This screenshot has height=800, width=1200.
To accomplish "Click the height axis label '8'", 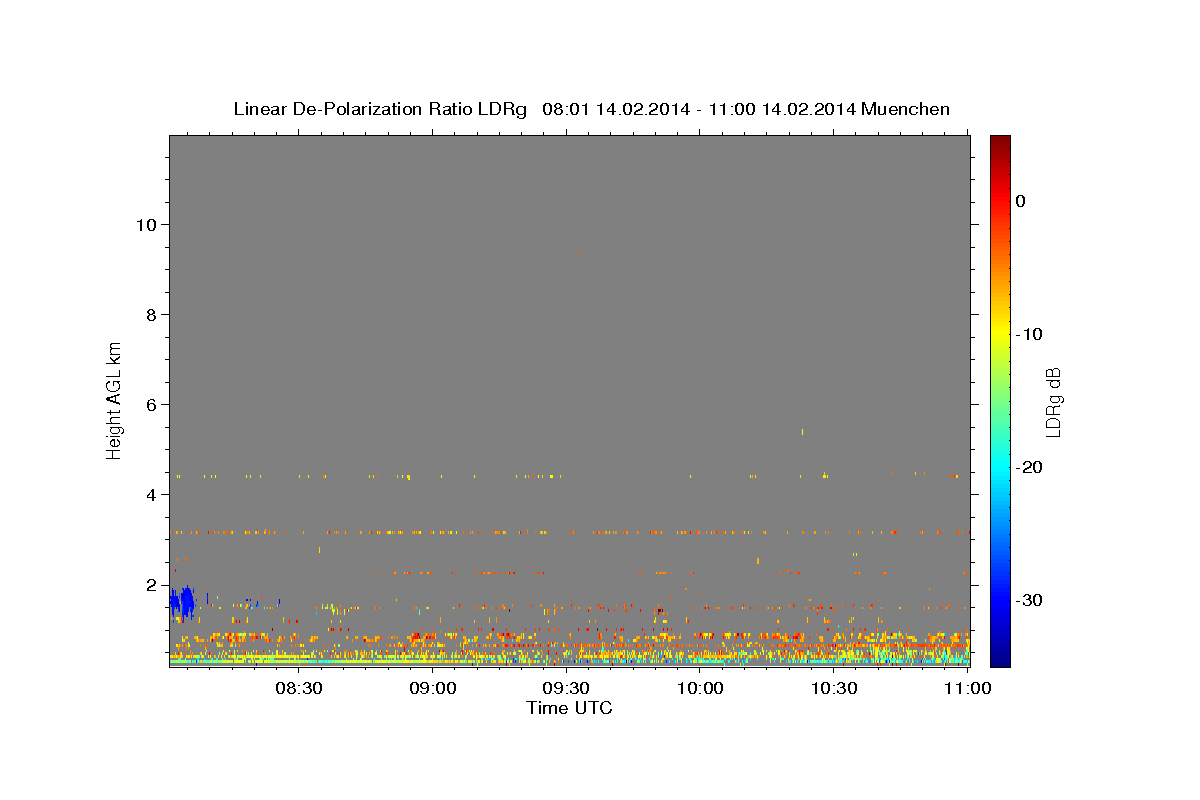I will (x=150, y=314).
